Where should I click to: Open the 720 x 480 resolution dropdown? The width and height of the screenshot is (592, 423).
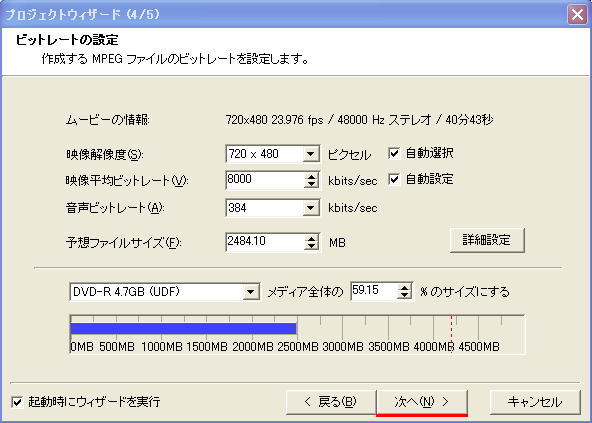[310, 154]
